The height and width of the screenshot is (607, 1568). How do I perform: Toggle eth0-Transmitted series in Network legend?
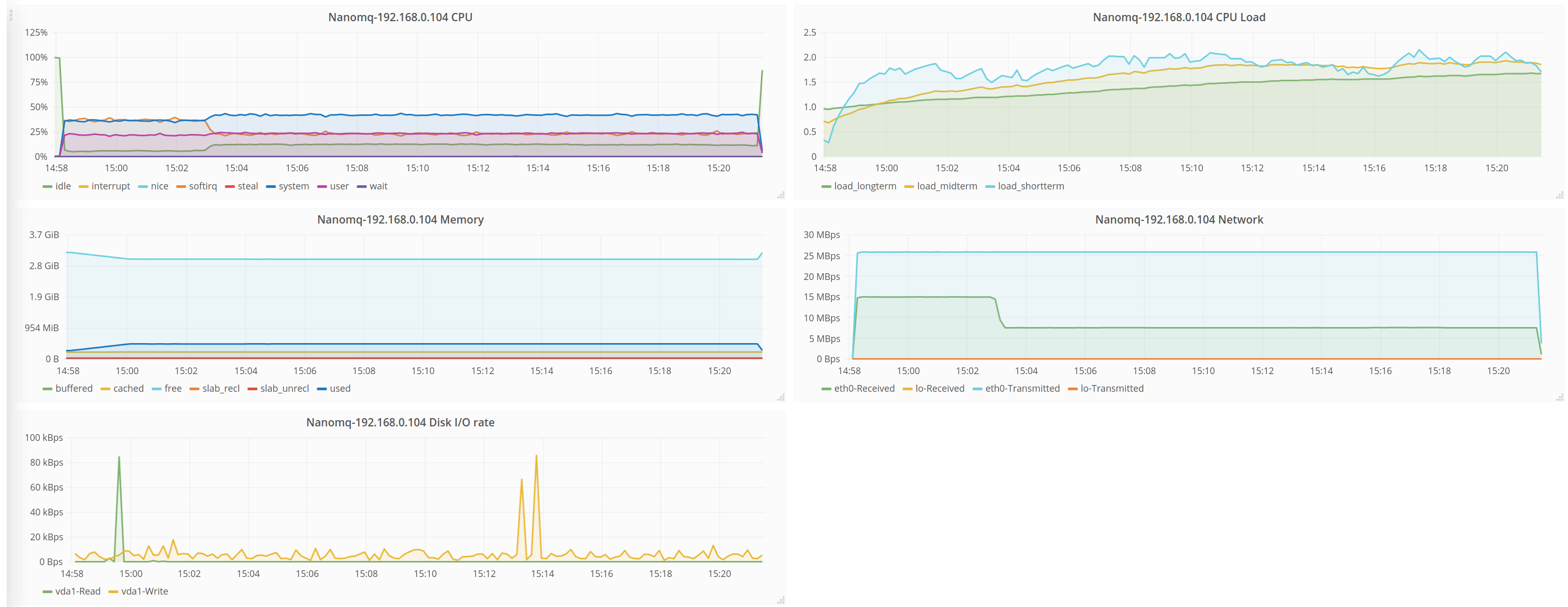click(x=1022, y=389)
